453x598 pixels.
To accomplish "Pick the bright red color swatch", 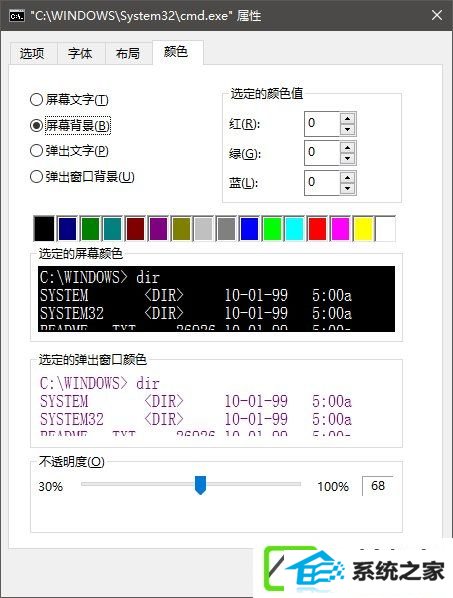I will 317,229.
